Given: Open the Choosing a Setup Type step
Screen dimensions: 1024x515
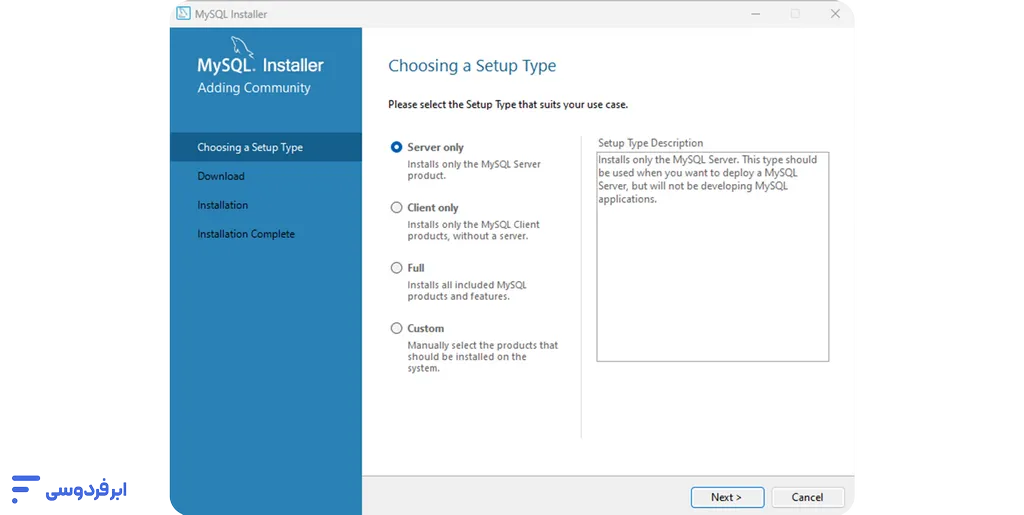Looking at the screenshot, I should [x=250, y=147].
